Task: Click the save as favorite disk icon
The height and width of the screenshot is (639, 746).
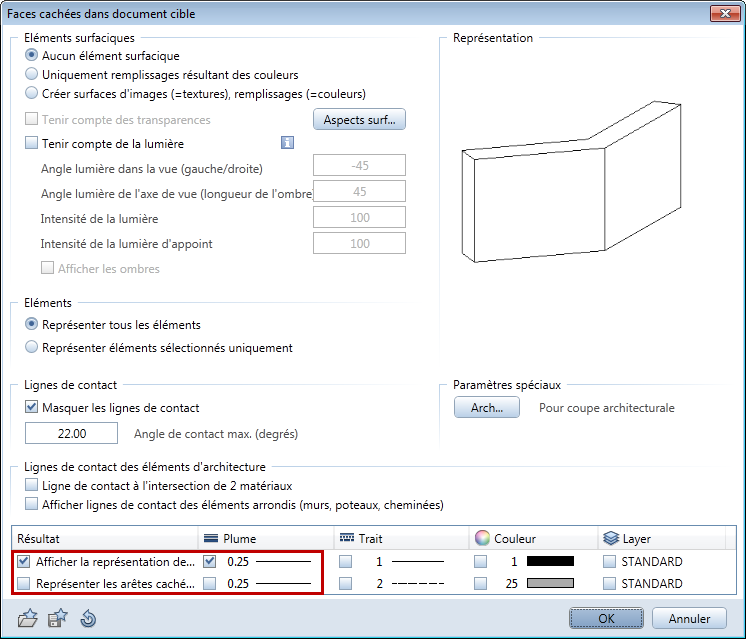Action: [x=58, y=618]
